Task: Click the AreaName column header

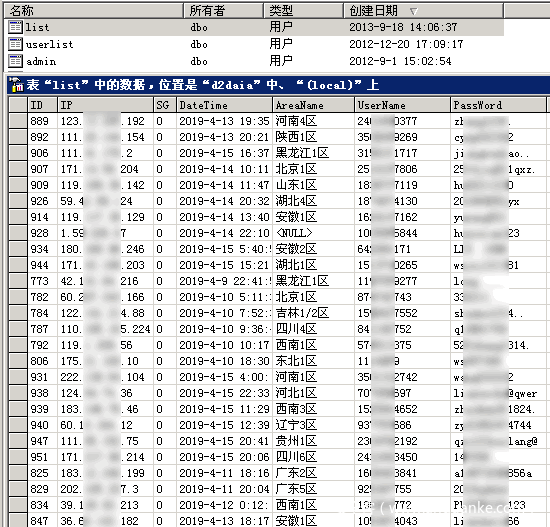Action: pos(313,105)
